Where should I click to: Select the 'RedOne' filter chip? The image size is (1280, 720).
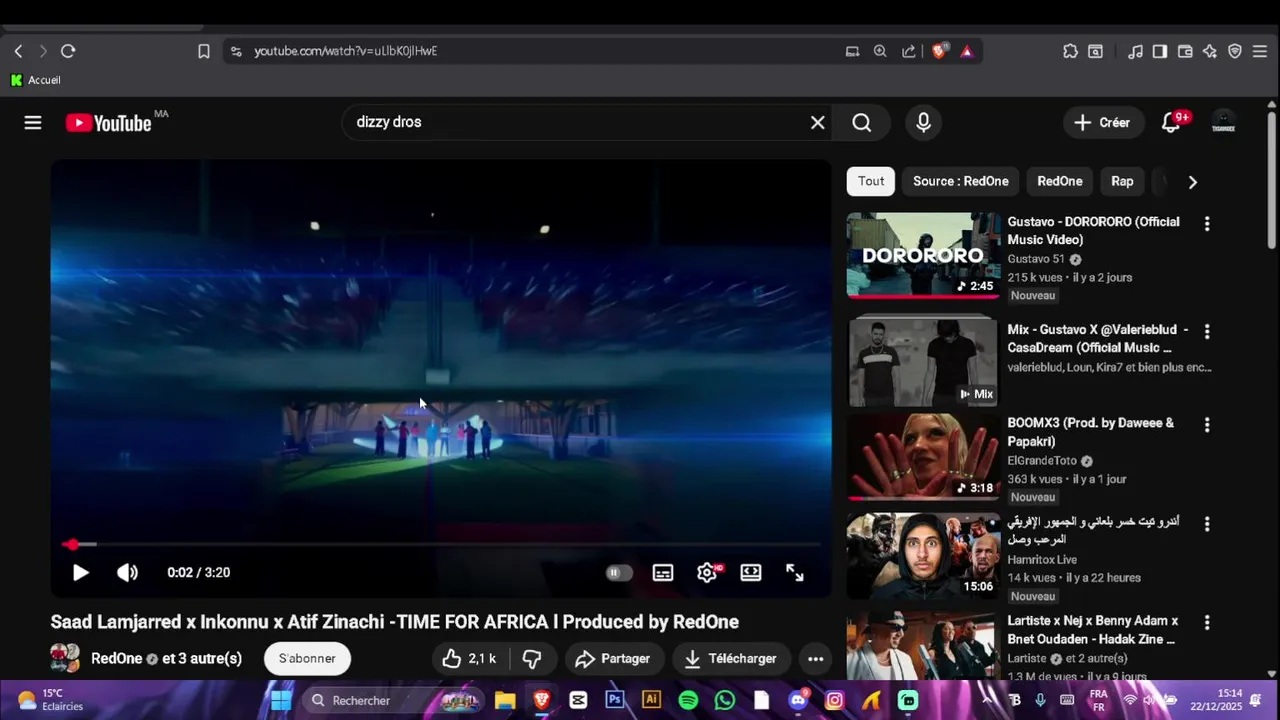(x=1060, y=181)
